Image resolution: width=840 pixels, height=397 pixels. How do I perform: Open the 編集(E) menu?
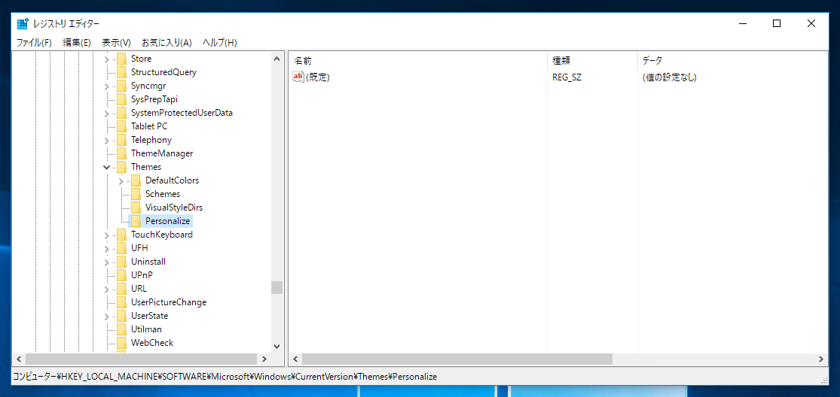(x=77, y=43)
